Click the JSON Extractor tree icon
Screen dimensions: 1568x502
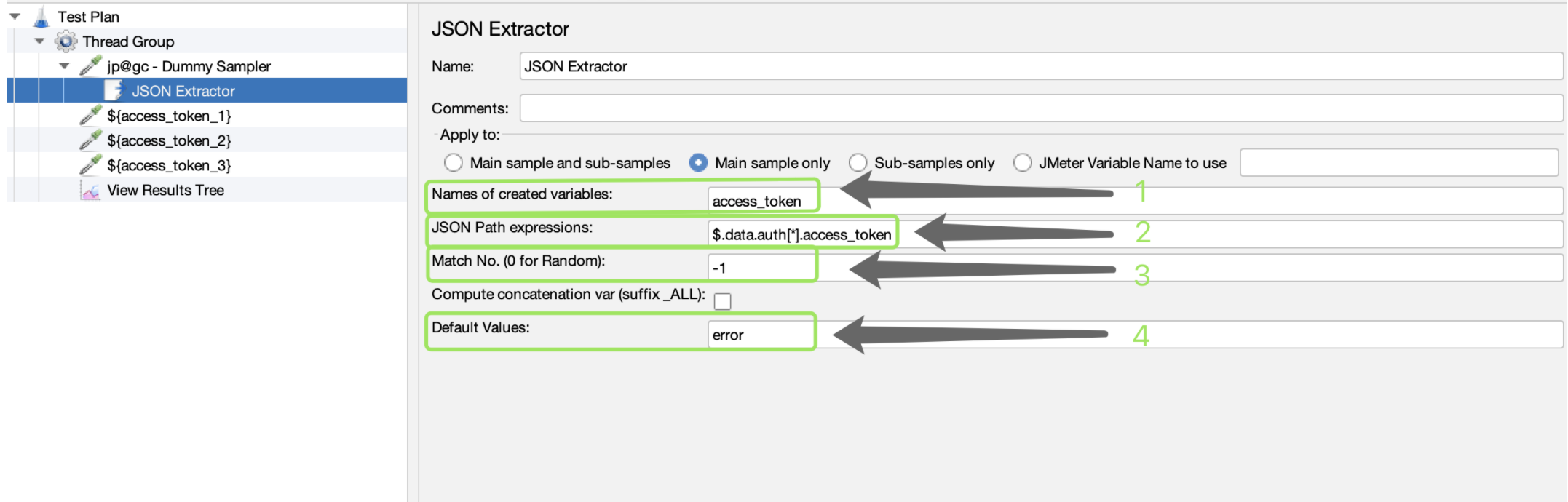point(114,91)
